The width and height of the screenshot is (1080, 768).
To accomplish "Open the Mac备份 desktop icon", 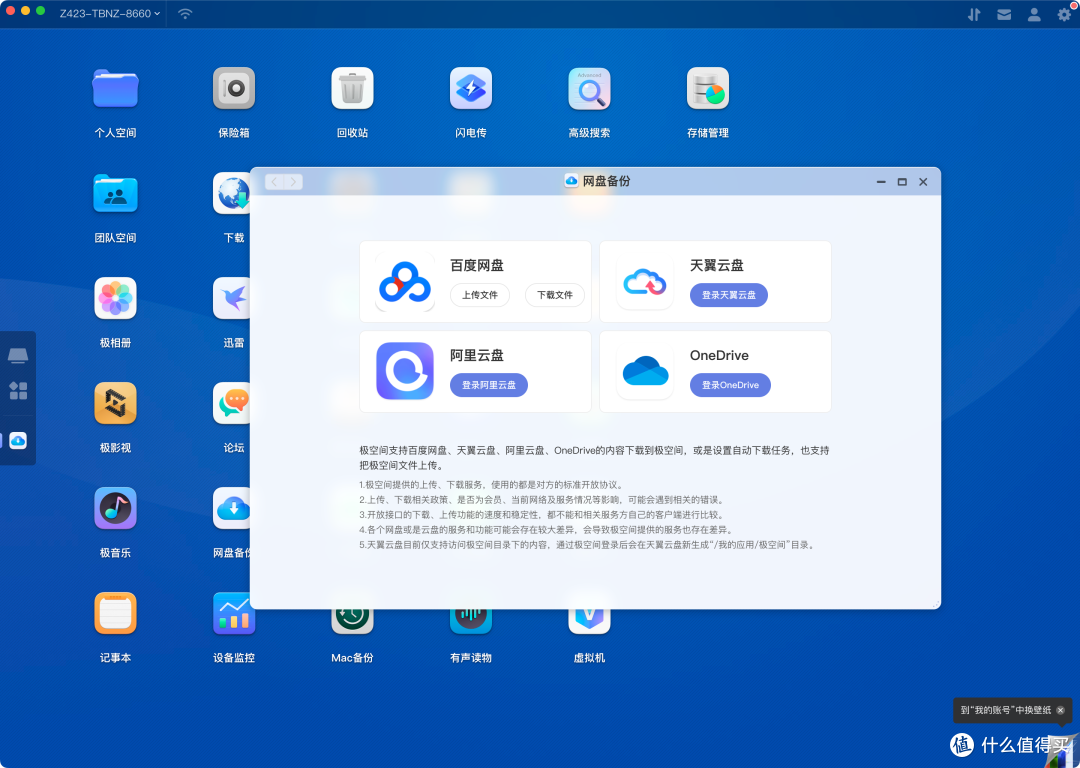I will pyautogui.click(x=353, y=622).
